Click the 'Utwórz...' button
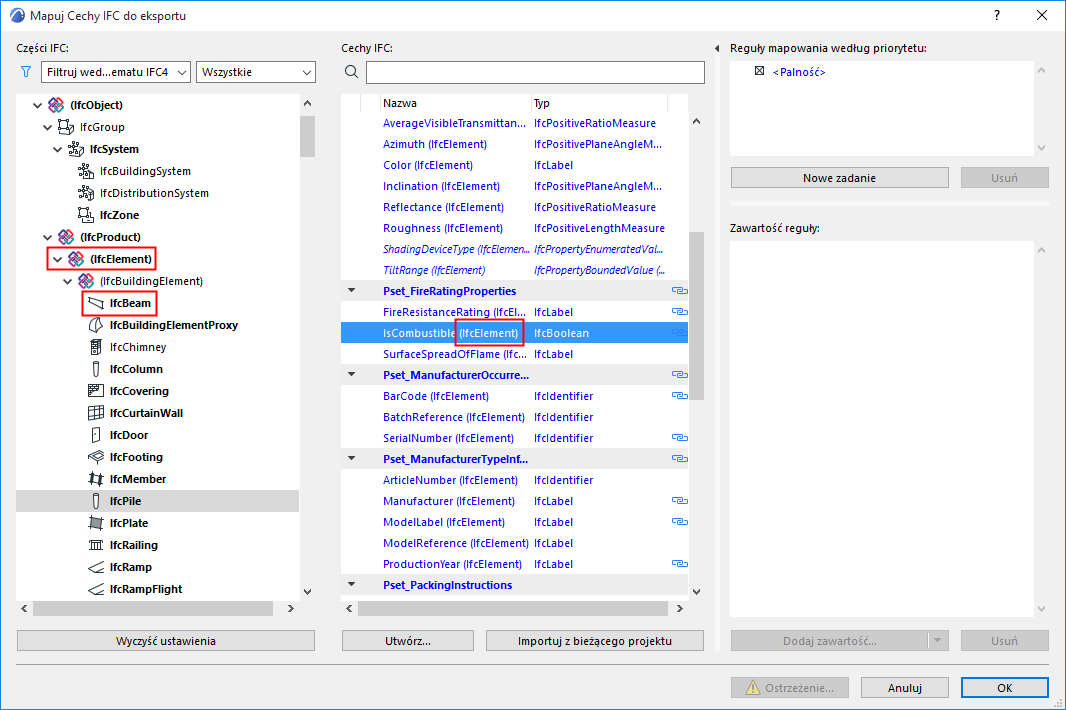This screenshot has width=1066, height=710. click(x=408, y=641)
